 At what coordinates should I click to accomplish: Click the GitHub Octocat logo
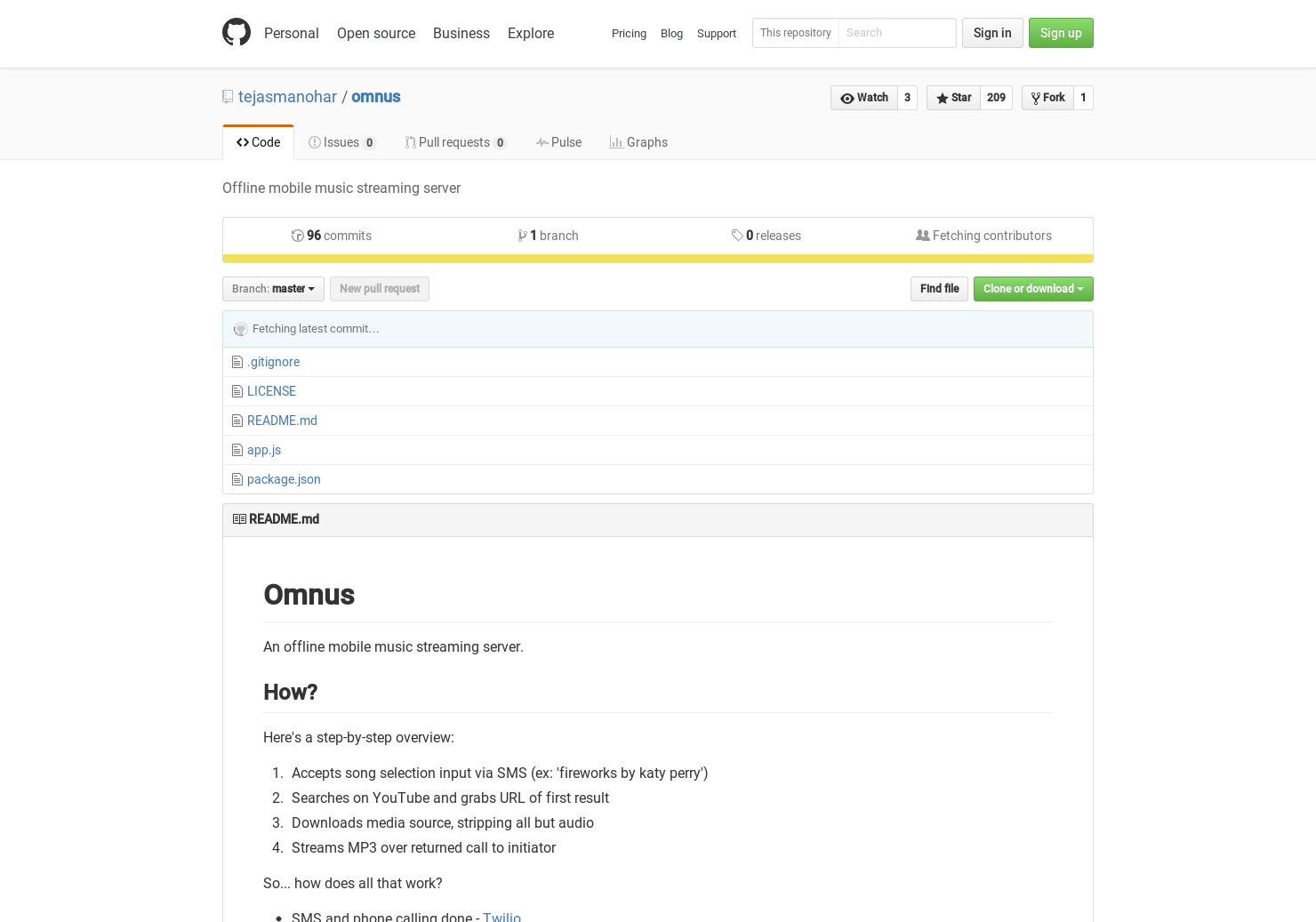point(237,32)
